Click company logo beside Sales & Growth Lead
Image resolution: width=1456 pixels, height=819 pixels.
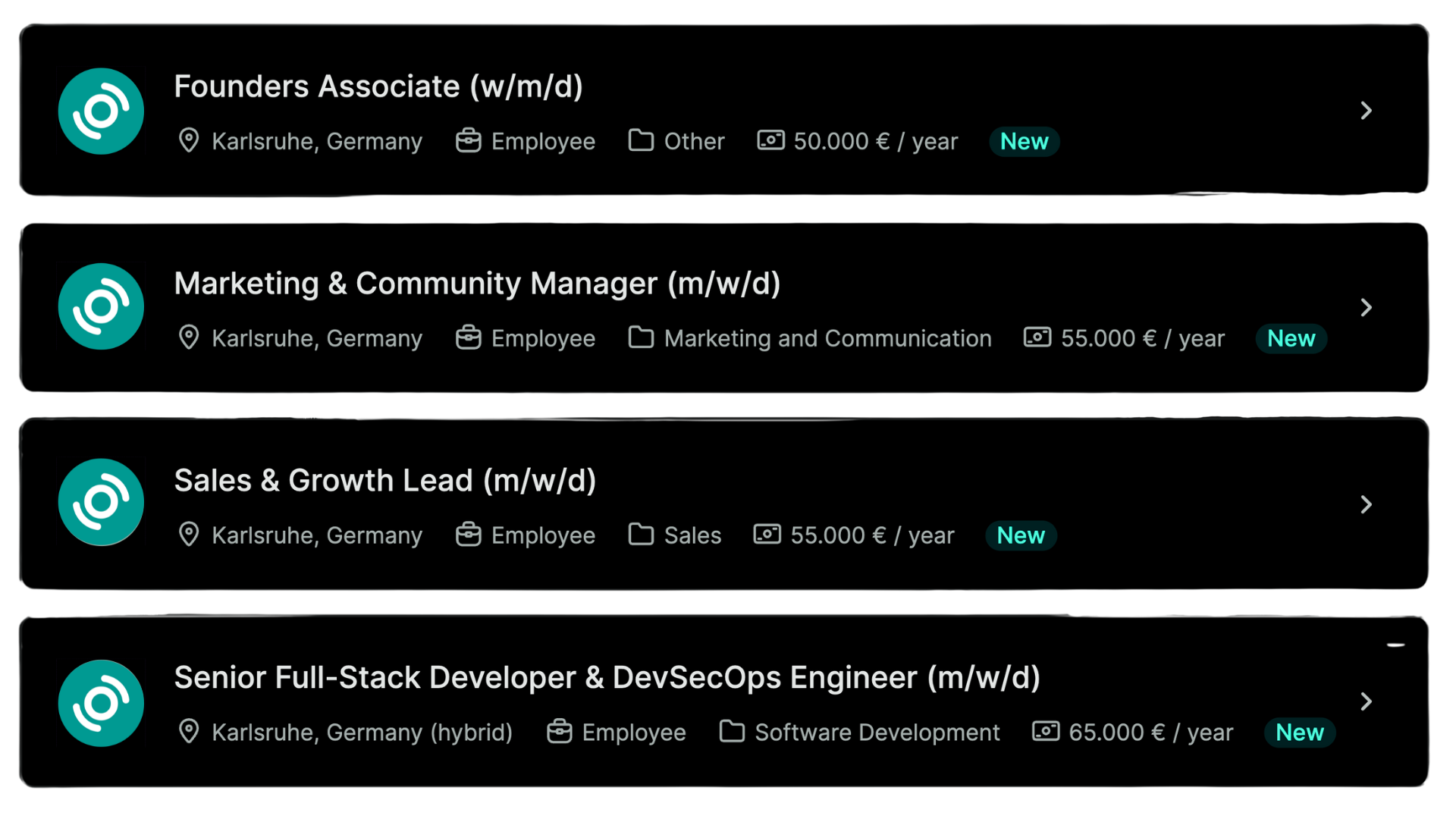[101, 502]
